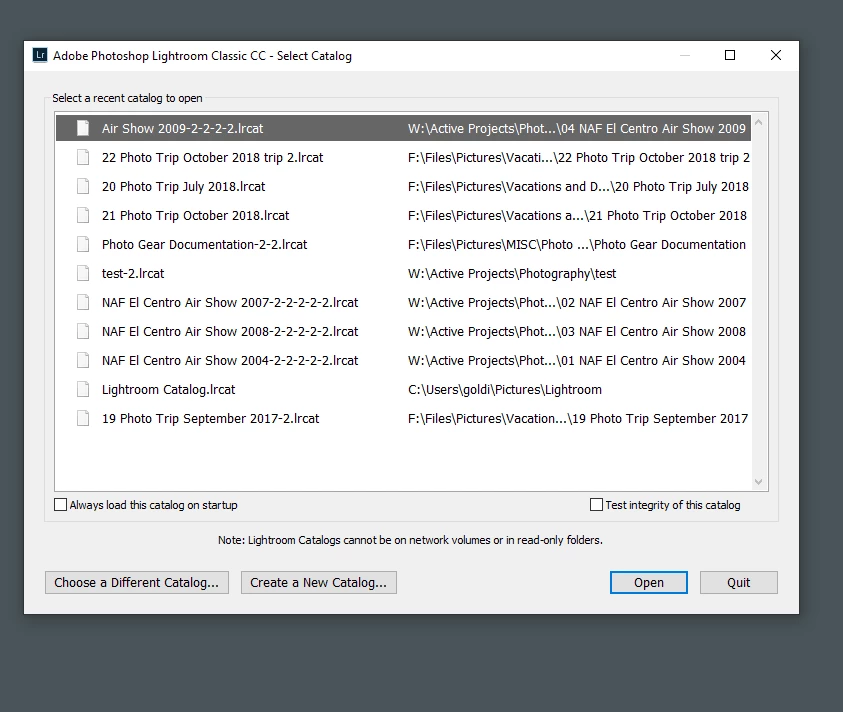Select Air Show 2009-2-2-2-2.lrcat catalog name
This screenshot has width=843, height=712.
(182, 129)
